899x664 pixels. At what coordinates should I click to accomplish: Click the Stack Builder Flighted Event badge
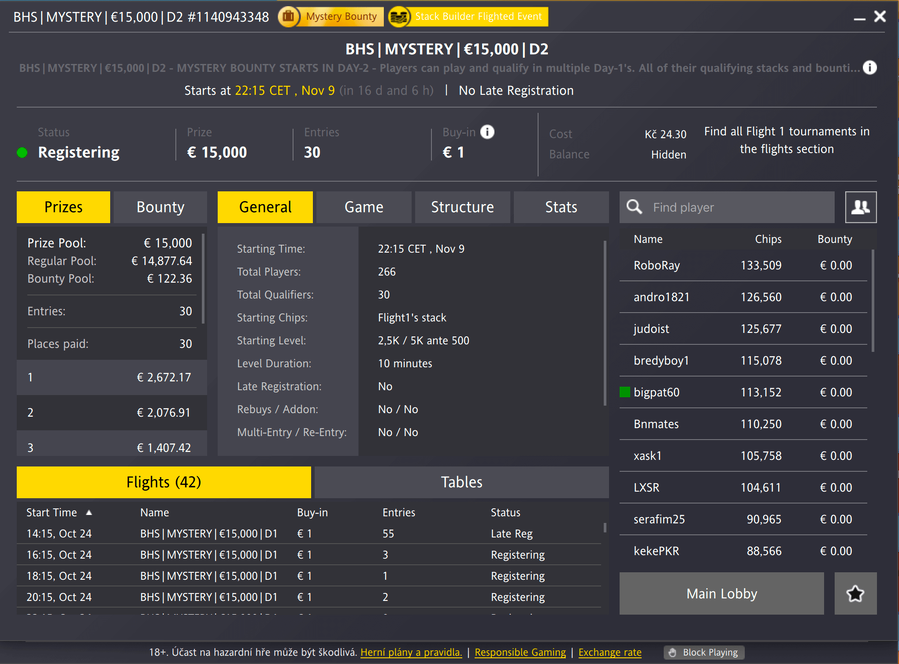coord(399,17)
